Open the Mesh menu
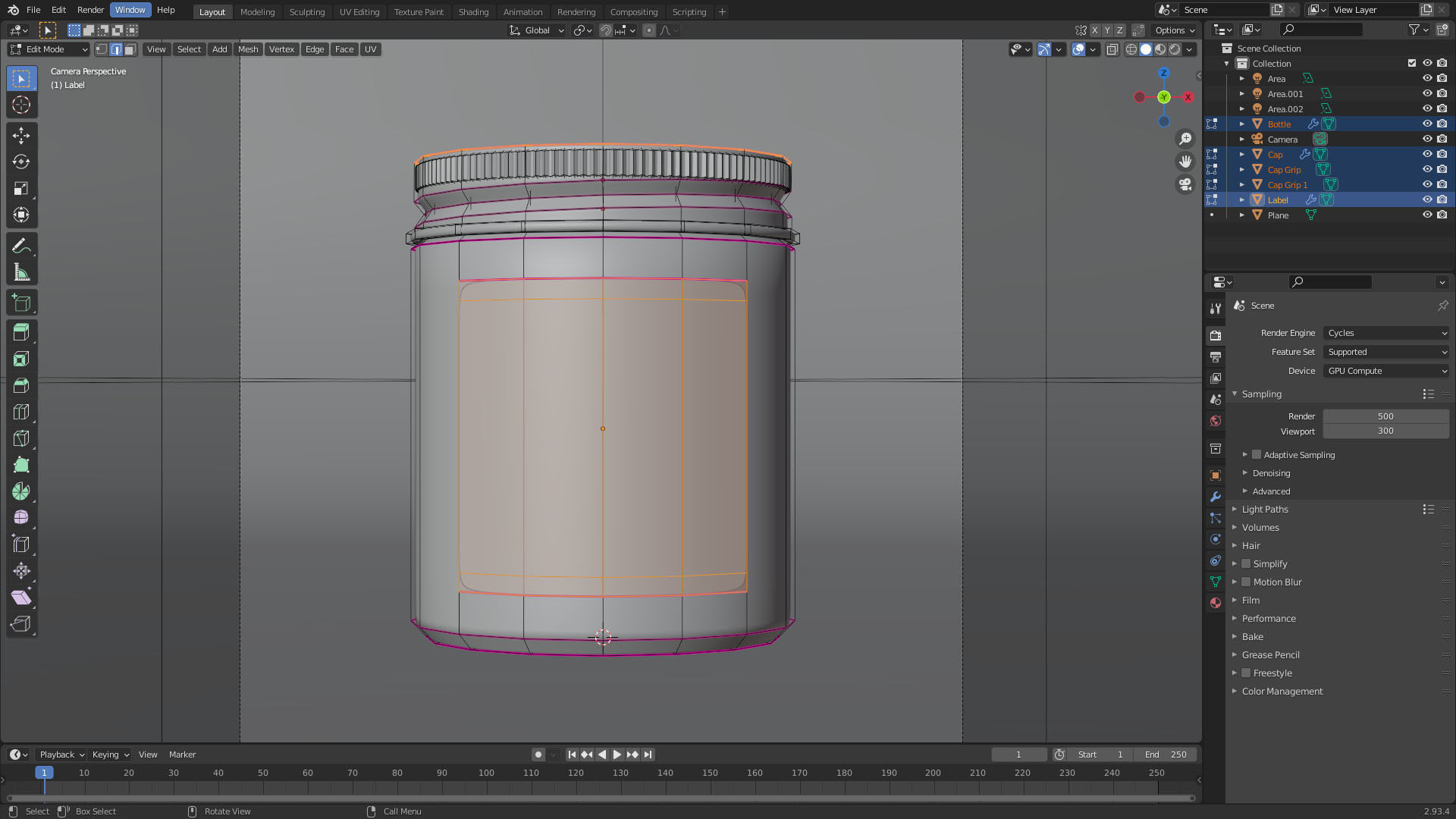The height and width of the screenshot is (819, 1456). point(248,49)
